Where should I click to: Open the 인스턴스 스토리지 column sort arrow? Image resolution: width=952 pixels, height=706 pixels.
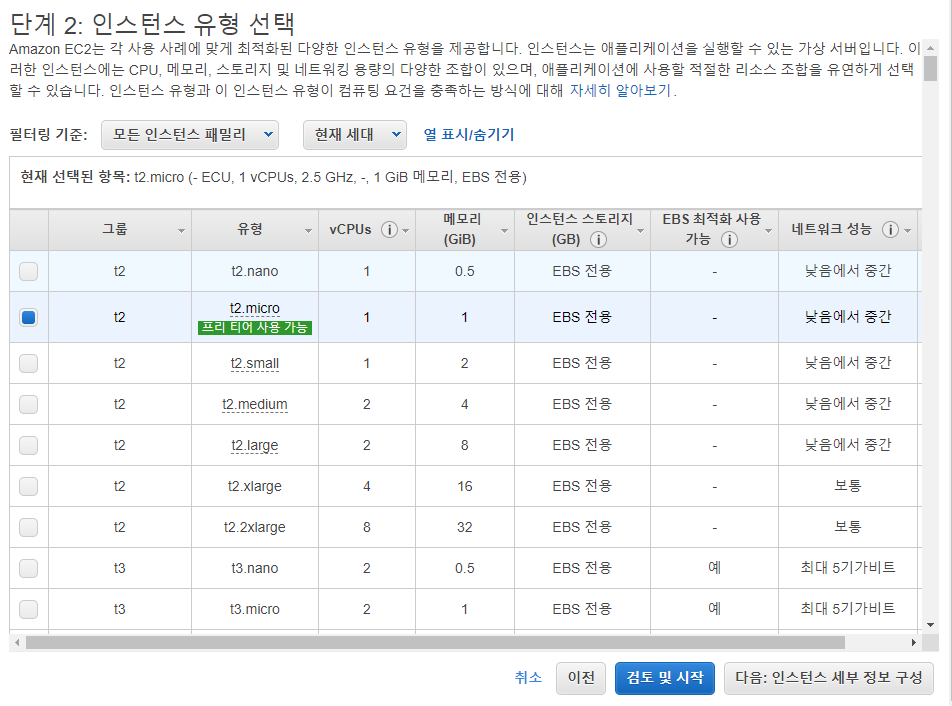[x=641, y=231]
